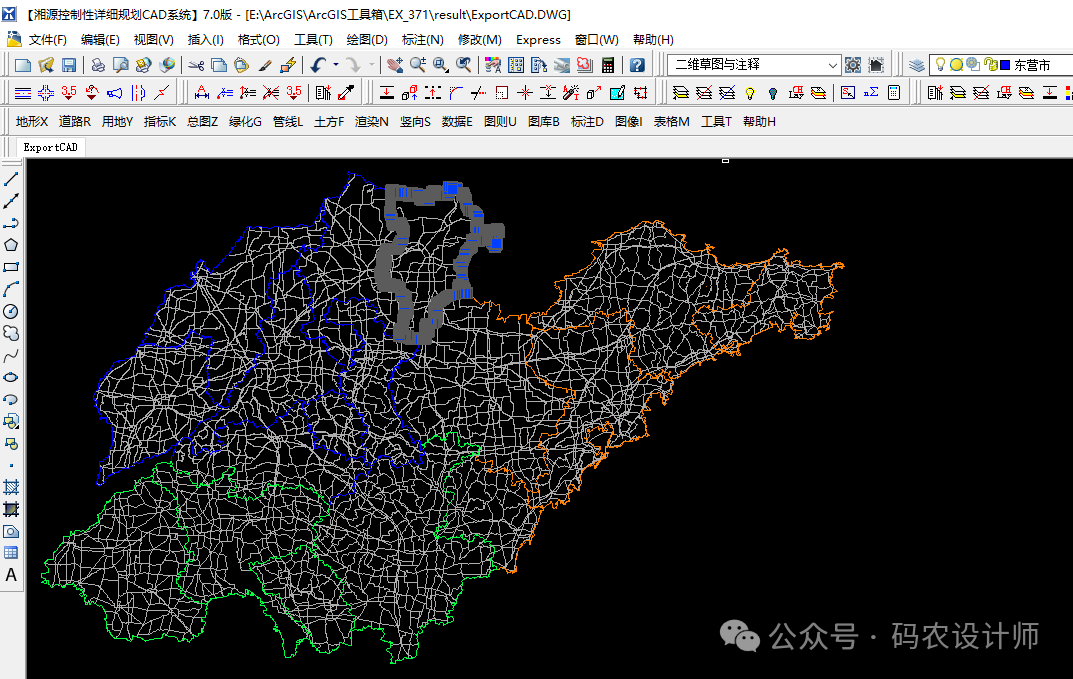The width and height of the screenshot is (1073, 679).
Task: Open the 文件(F) menu
Action: [x=47, y=40]
